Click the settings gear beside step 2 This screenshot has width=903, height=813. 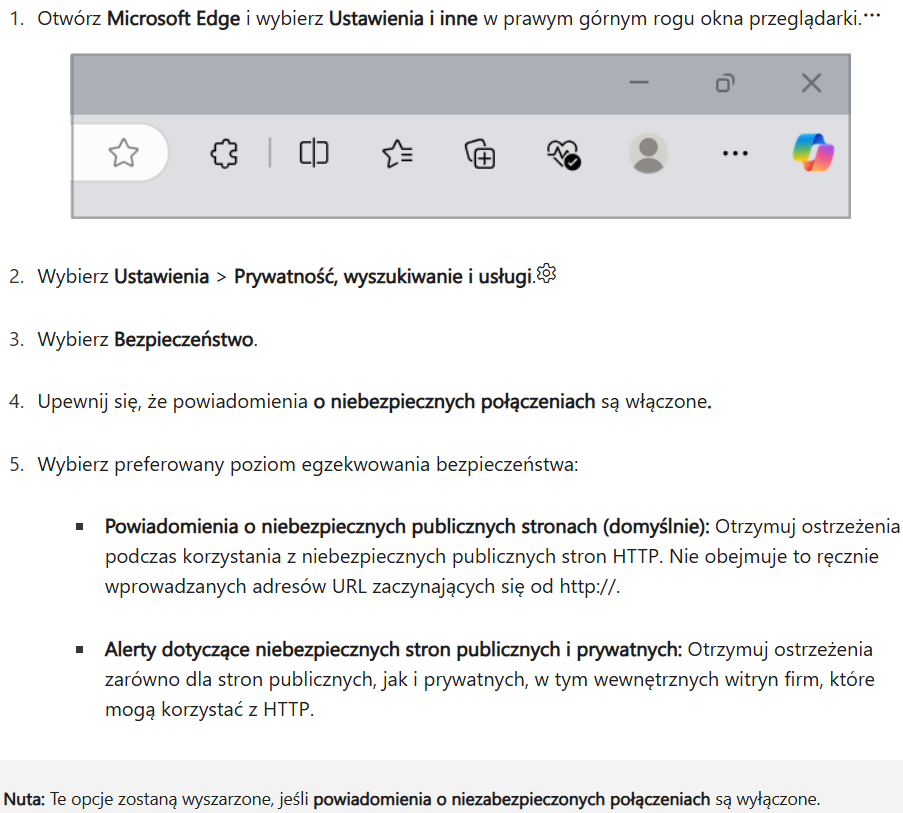click(x=545, y=273)
